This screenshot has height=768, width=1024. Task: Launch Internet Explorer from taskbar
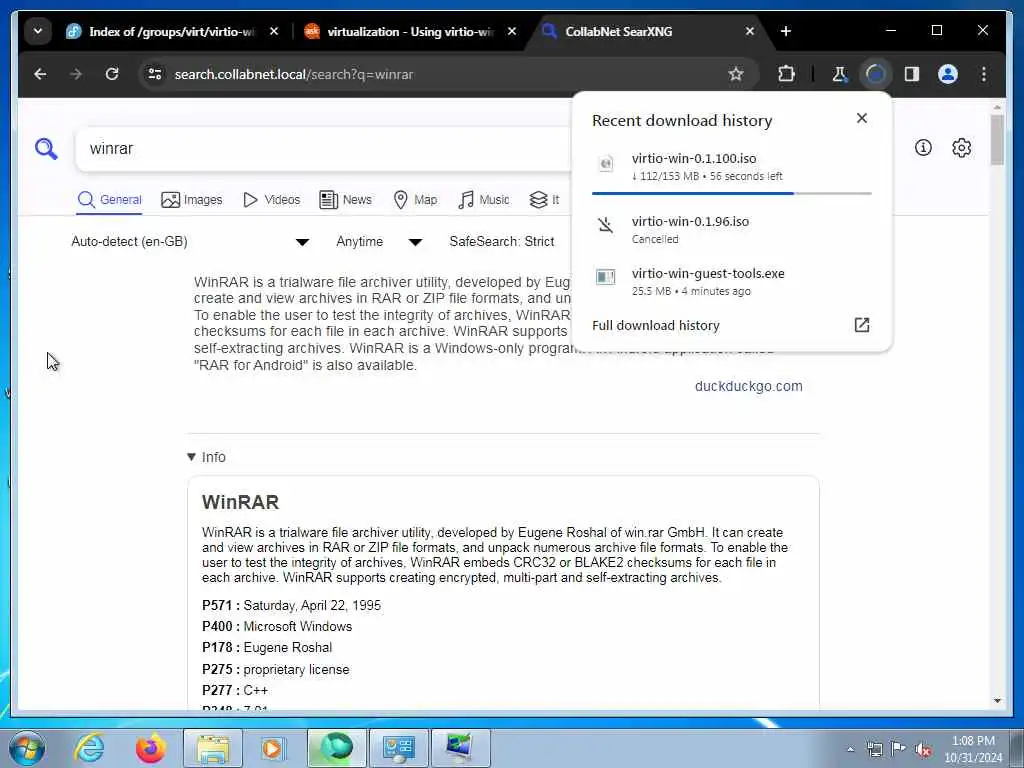[89, 748]
